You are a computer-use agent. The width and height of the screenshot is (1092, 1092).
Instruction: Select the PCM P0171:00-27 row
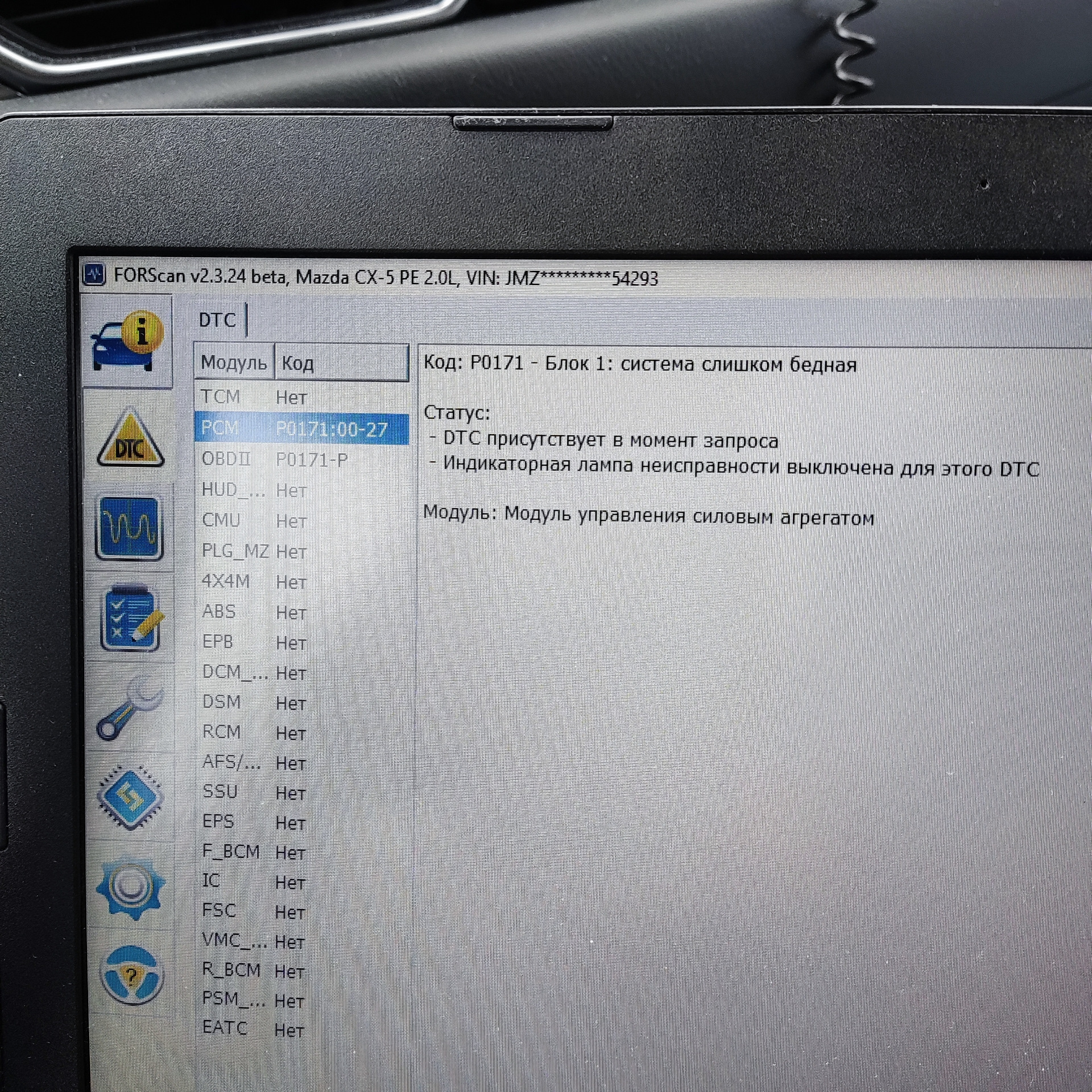(x=301, y=428)
